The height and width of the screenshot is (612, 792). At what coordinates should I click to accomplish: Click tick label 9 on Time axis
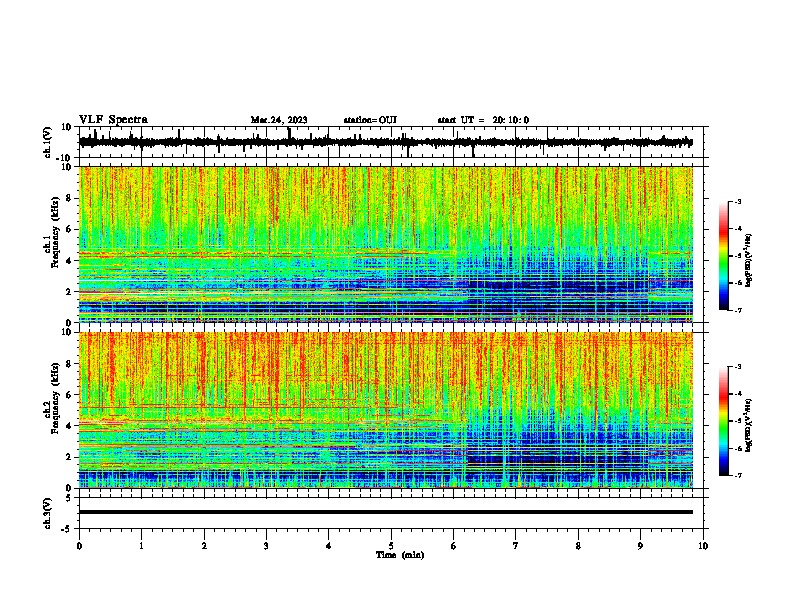640,546
